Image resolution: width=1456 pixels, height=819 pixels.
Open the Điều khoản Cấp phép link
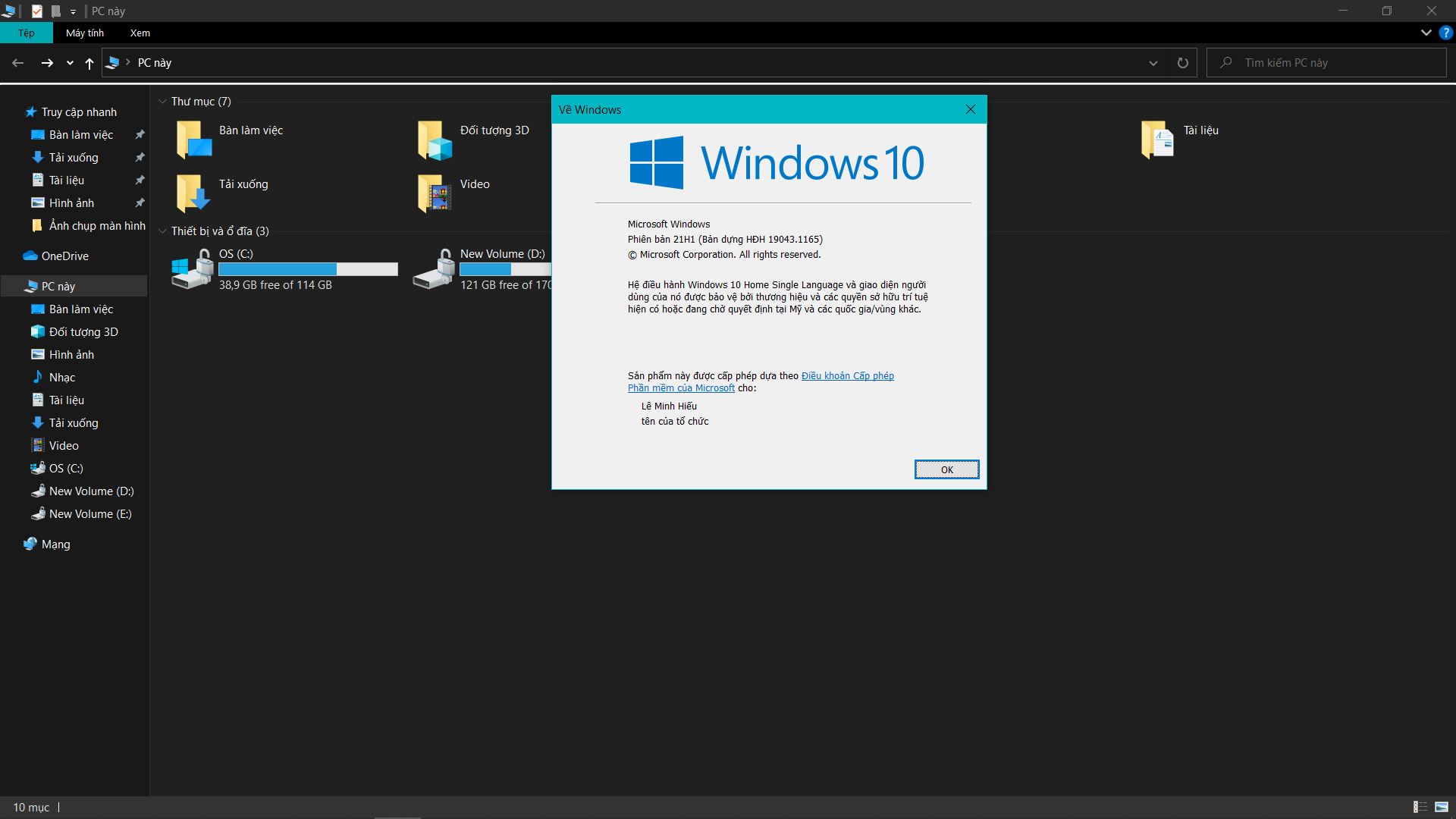[x=847, y=376]
